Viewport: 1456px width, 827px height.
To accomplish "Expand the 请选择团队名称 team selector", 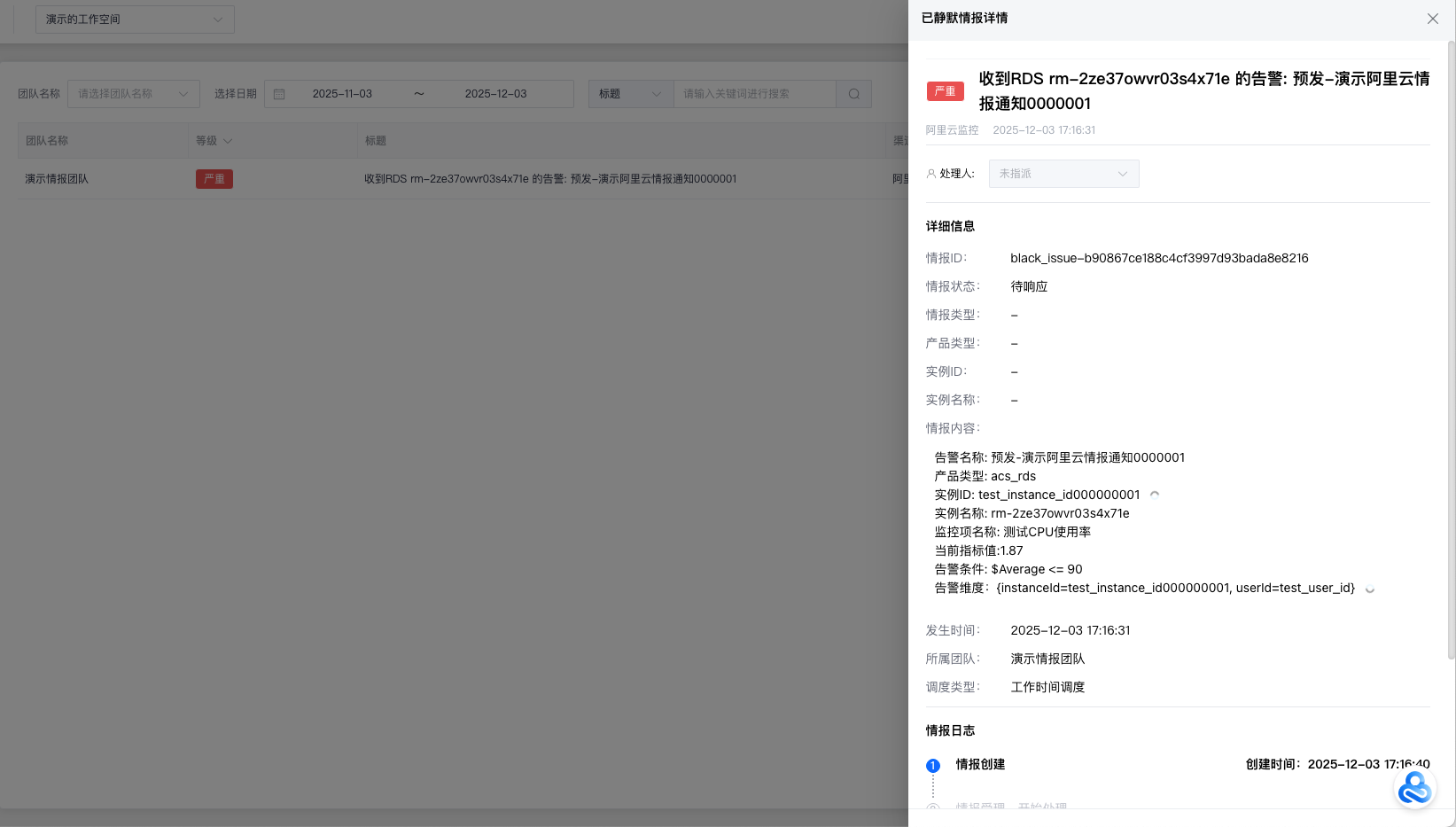I will click(133, 94).
